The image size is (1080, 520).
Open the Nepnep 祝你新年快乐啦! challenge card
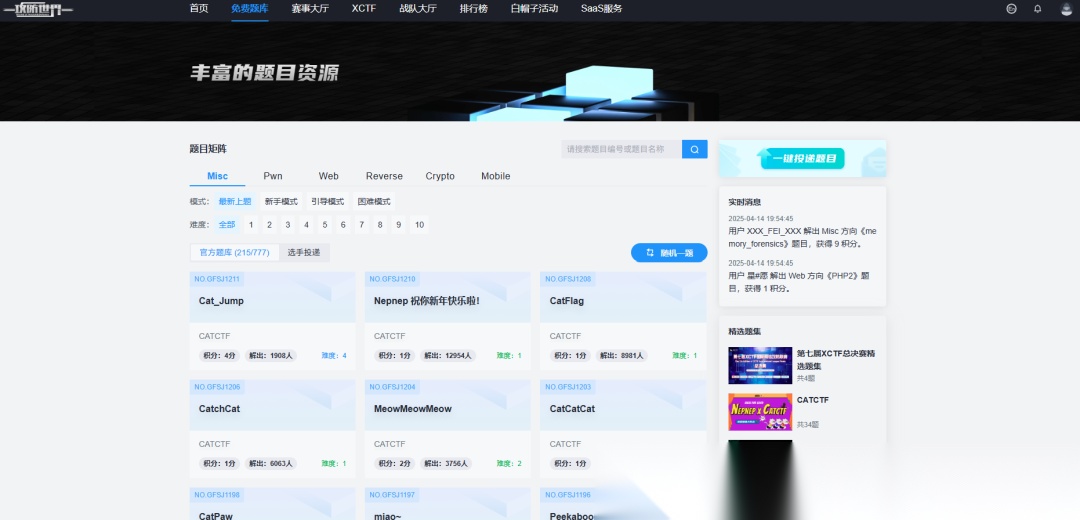tap(448, 321)
